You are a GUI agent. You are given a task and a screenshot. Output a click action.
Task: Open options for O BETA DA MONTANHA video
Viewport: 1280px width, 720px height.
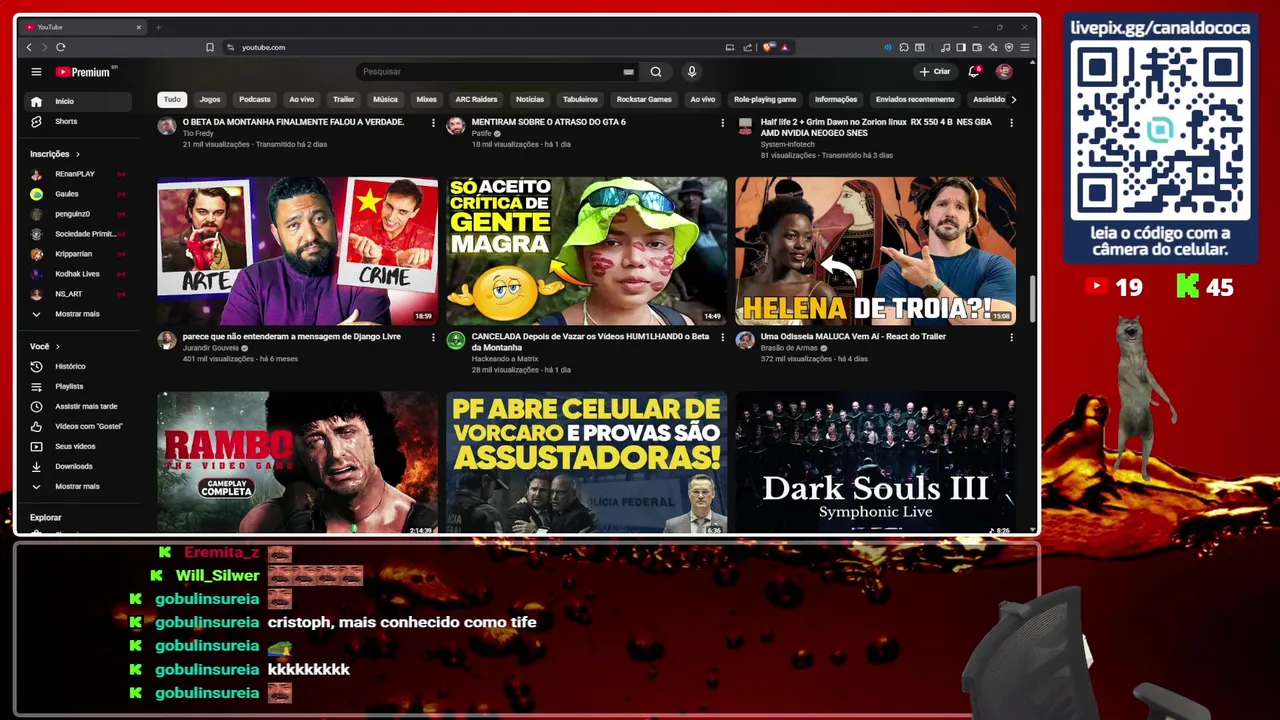coord(433,123)
